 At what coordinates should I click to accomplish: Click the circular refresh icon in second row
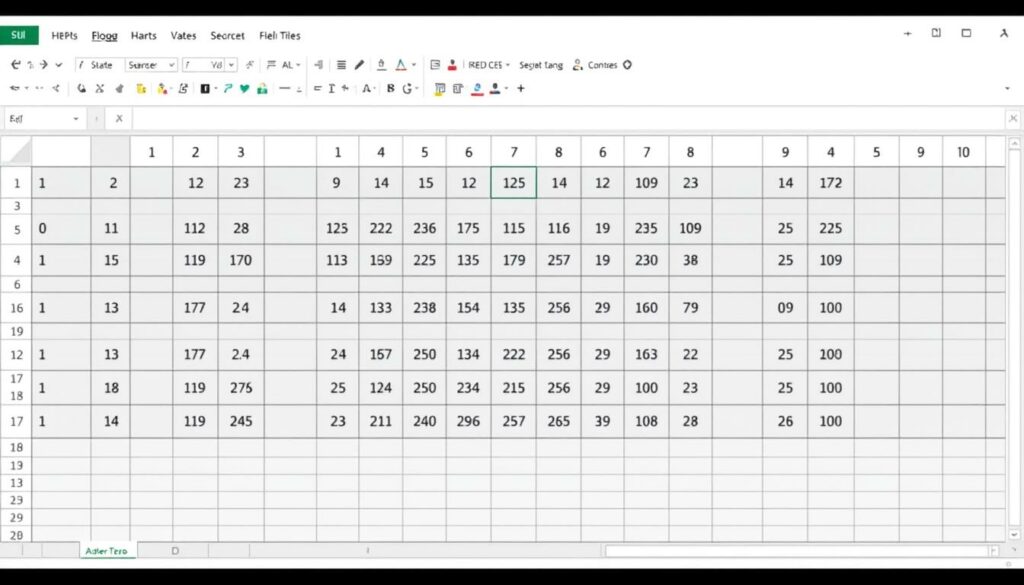pyautogui.click(x=81, y=88)
